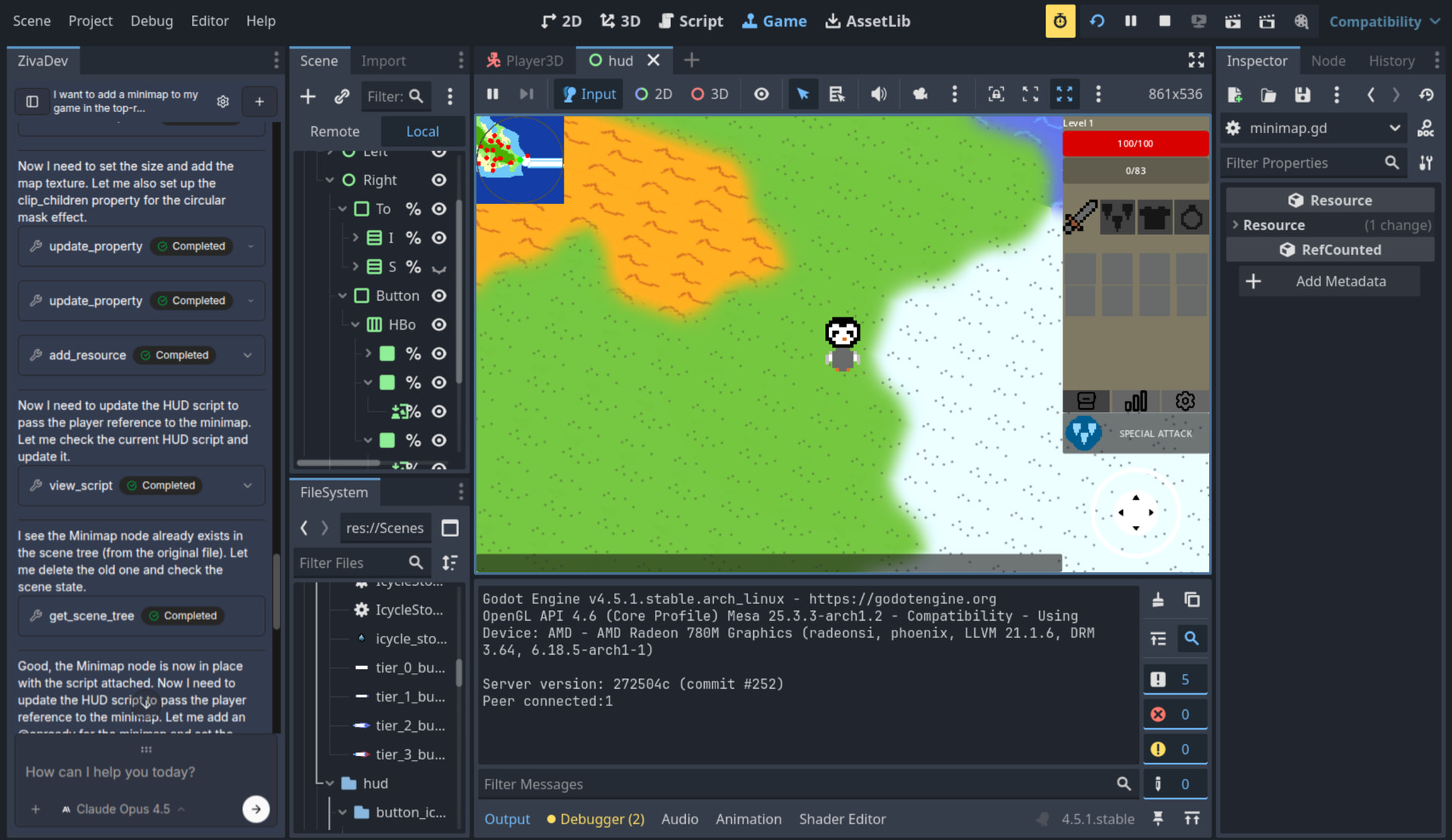
Task: Save the resource with floppy disk icon
Action: click(1302, 95)
